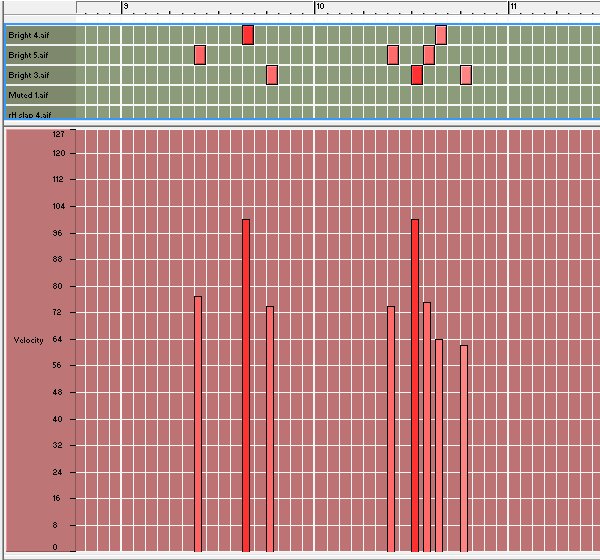
Task: Select the rH clap 4.aif track
Action: [x=28, y=114]
